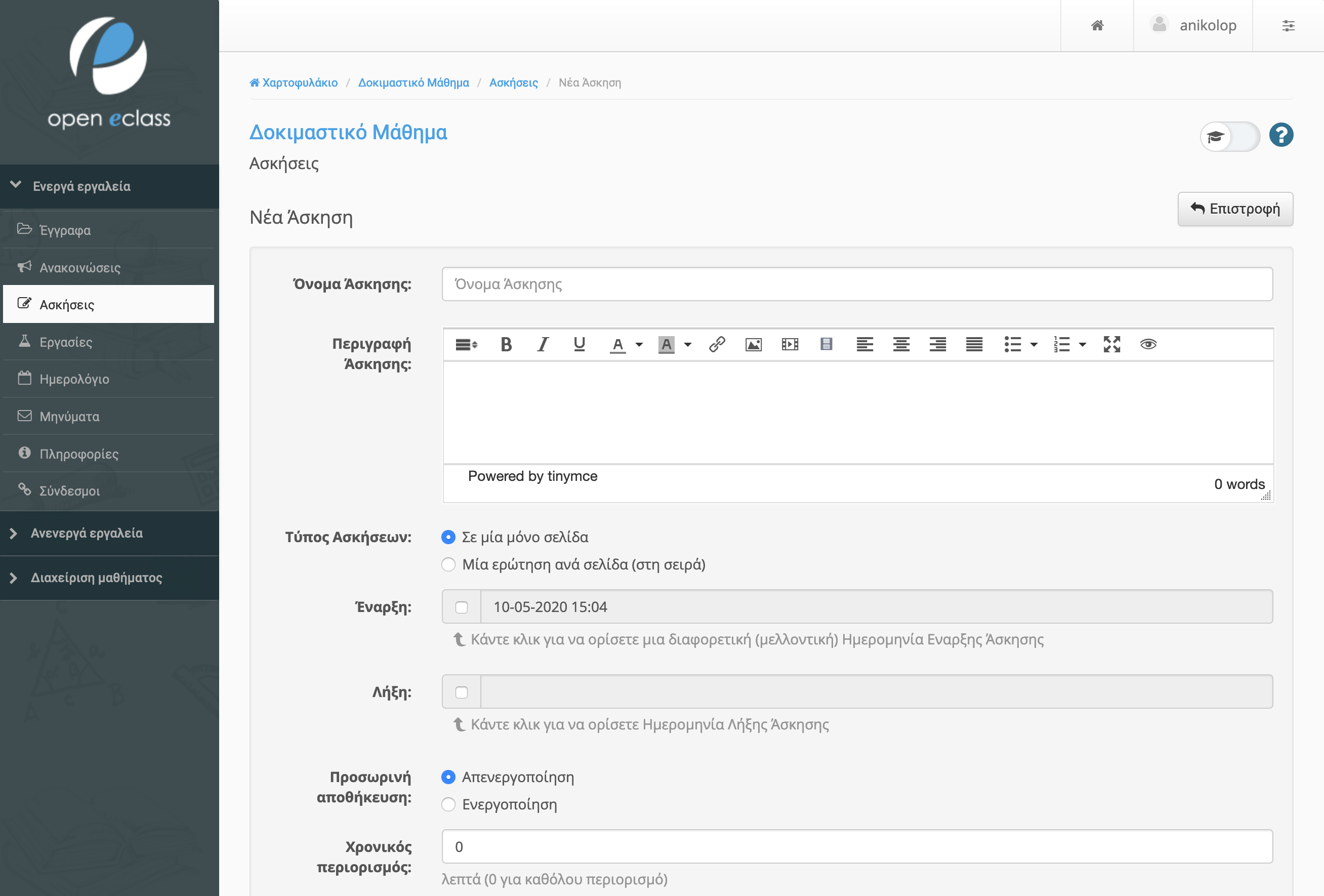1324x896 pixels.
Task: Click the Έναρξη date field 10-05-2020 15:04
Action: pyautogui.click(x=877, y=607)
